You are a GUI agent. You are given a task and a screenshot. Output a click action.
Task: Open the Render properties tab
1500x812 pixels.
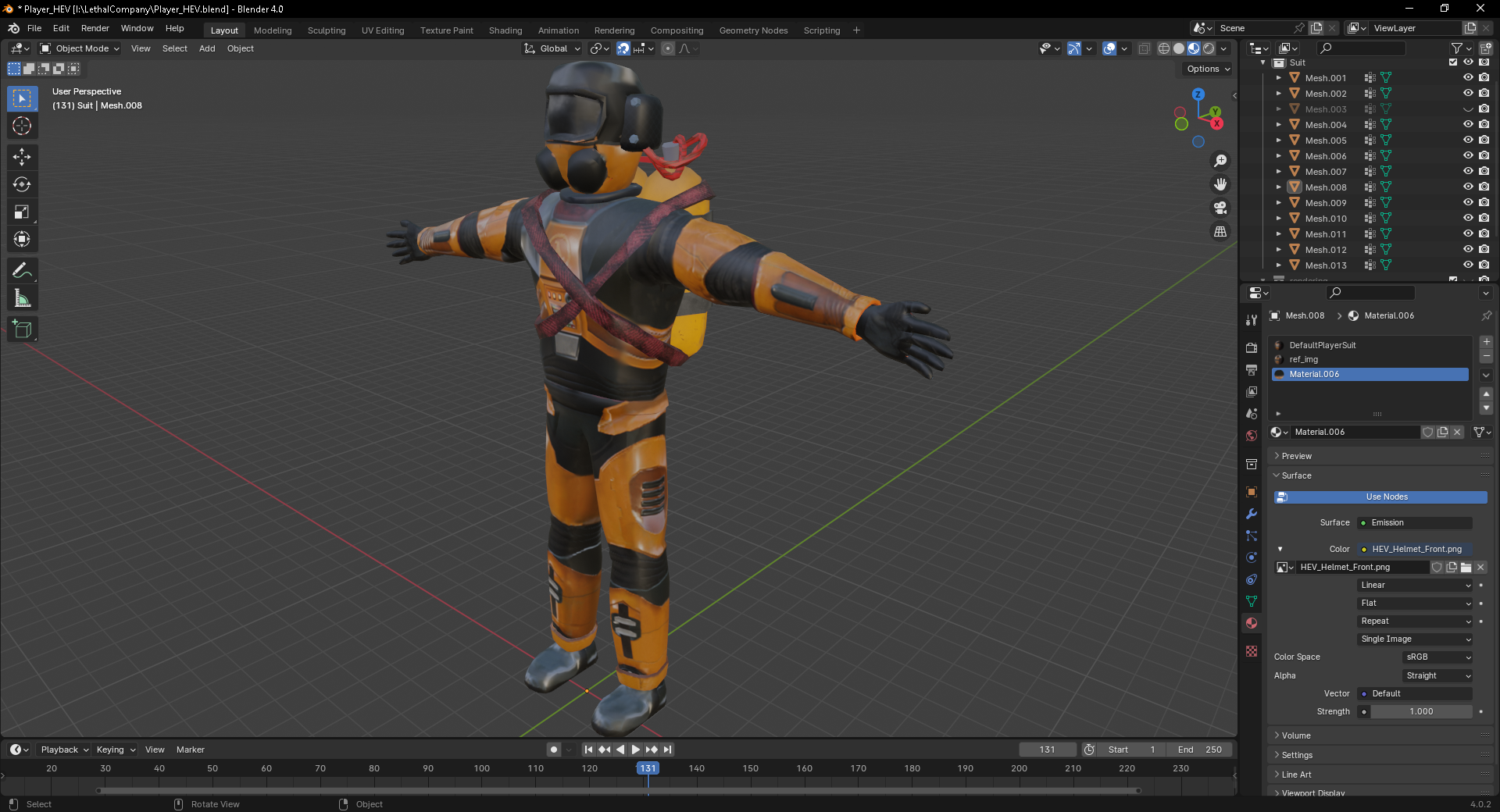click(1252, 347)
